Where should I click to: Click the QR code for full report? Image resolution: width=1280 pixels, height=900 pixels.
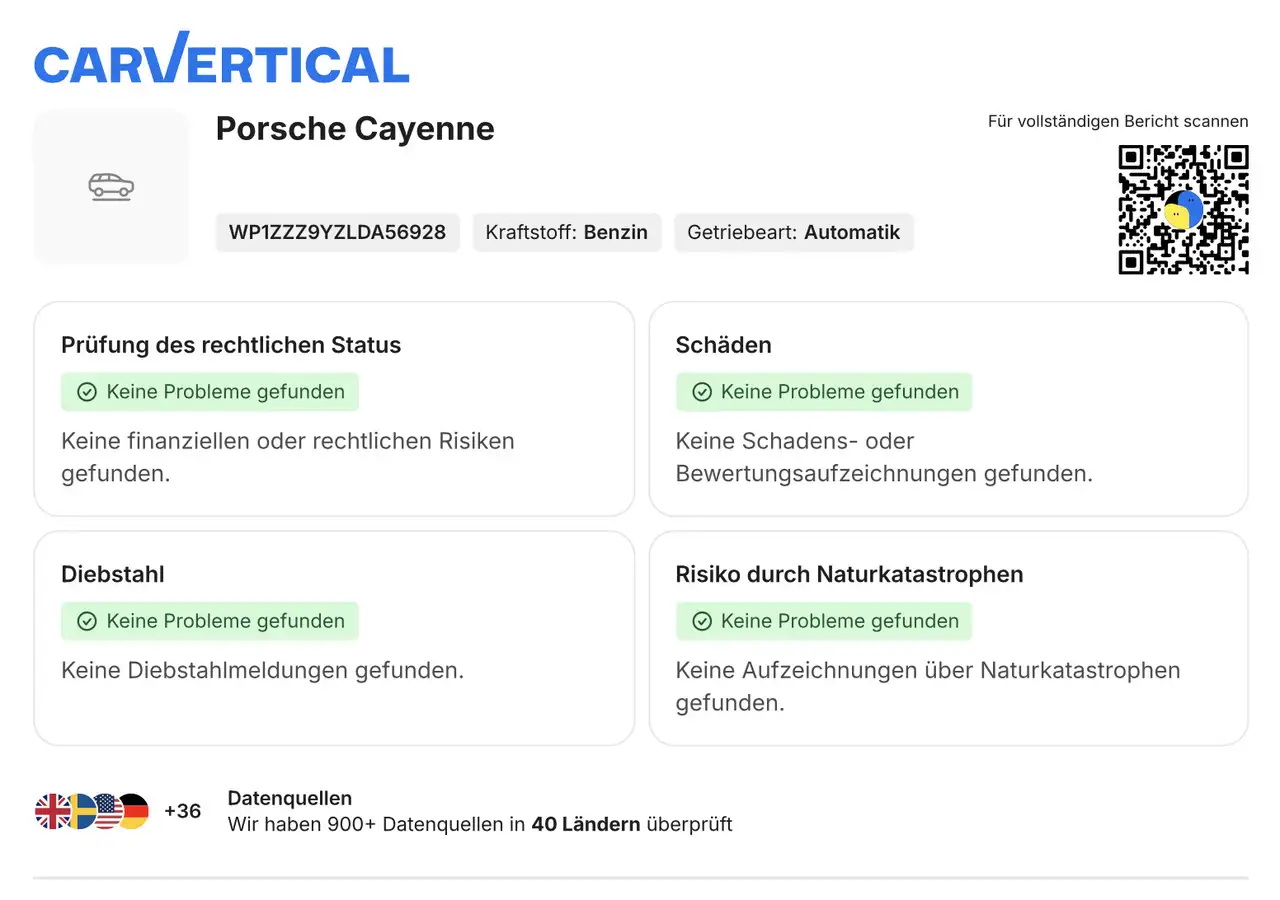pyautogui.click(x=1183, y=209)
